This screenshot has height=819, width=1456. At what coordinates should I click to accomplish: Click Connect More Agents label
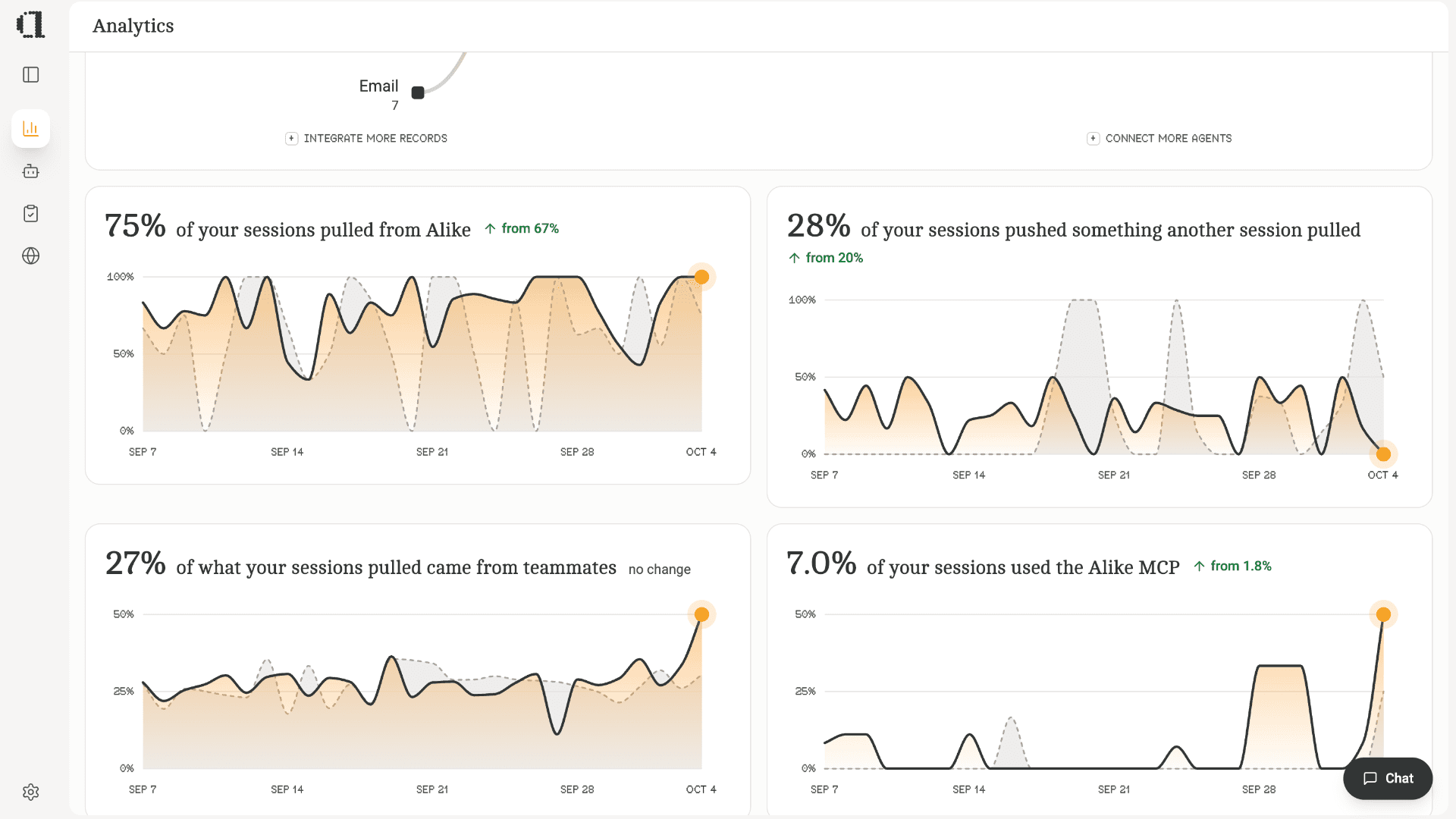point(1169,138)
